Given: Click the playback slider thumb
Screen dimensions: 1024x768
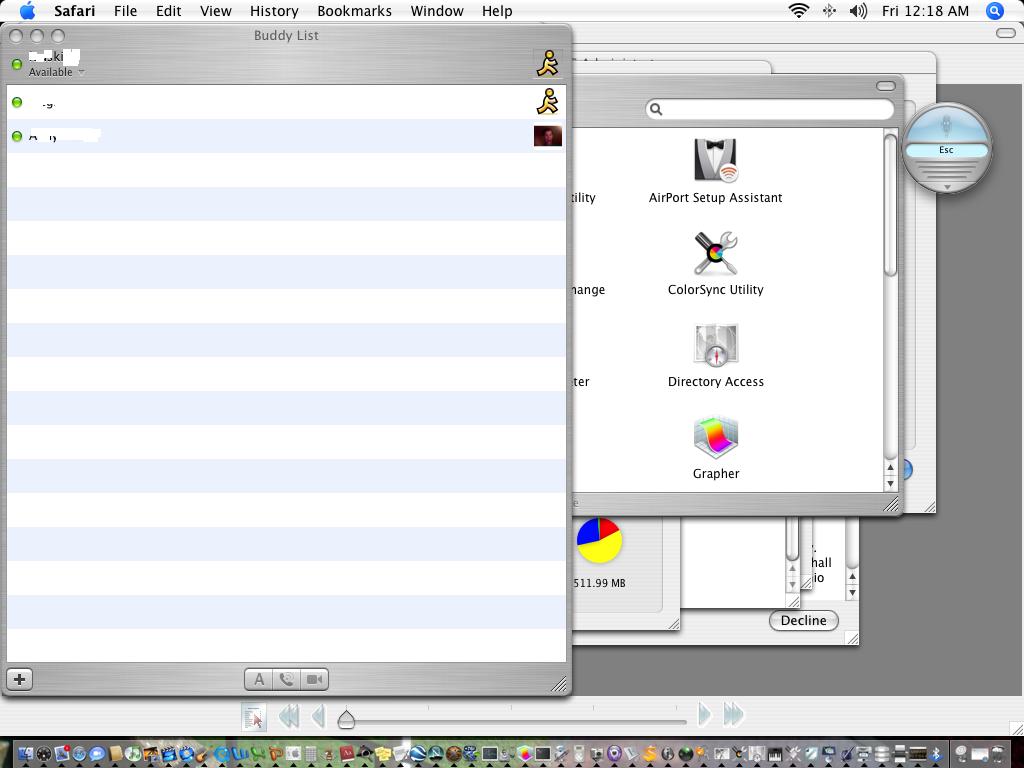Looking at the screenshot, I should pos(346,720).
